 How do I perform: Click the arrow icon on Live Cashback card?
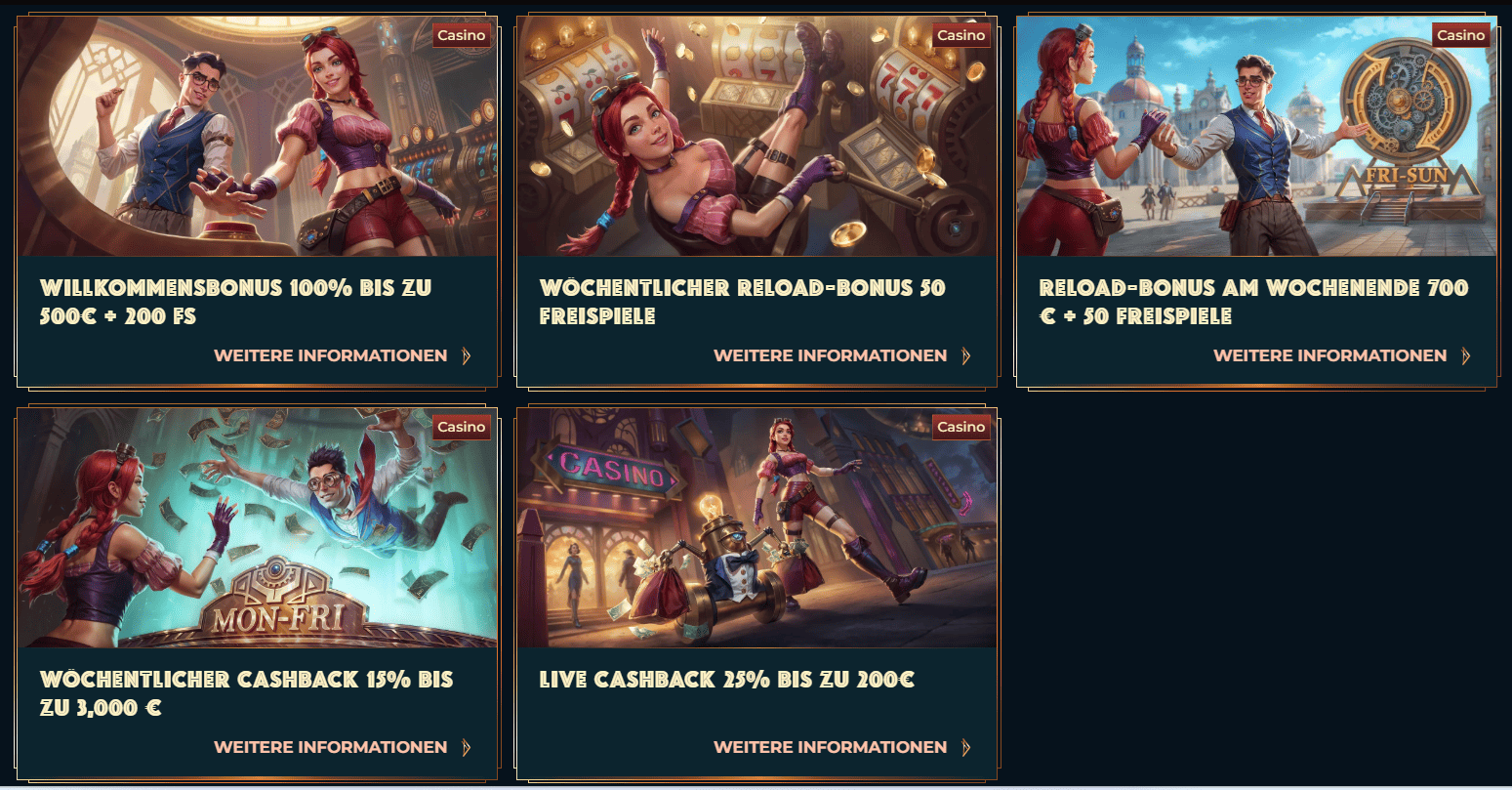click(966, 747)
